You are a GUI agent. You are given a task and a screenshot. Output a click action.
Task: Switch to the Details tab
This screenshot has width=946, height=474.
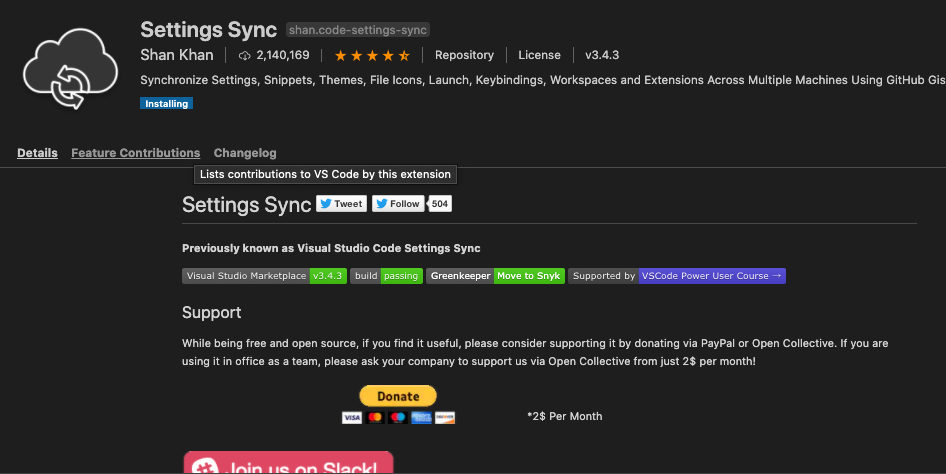point(37,153)
